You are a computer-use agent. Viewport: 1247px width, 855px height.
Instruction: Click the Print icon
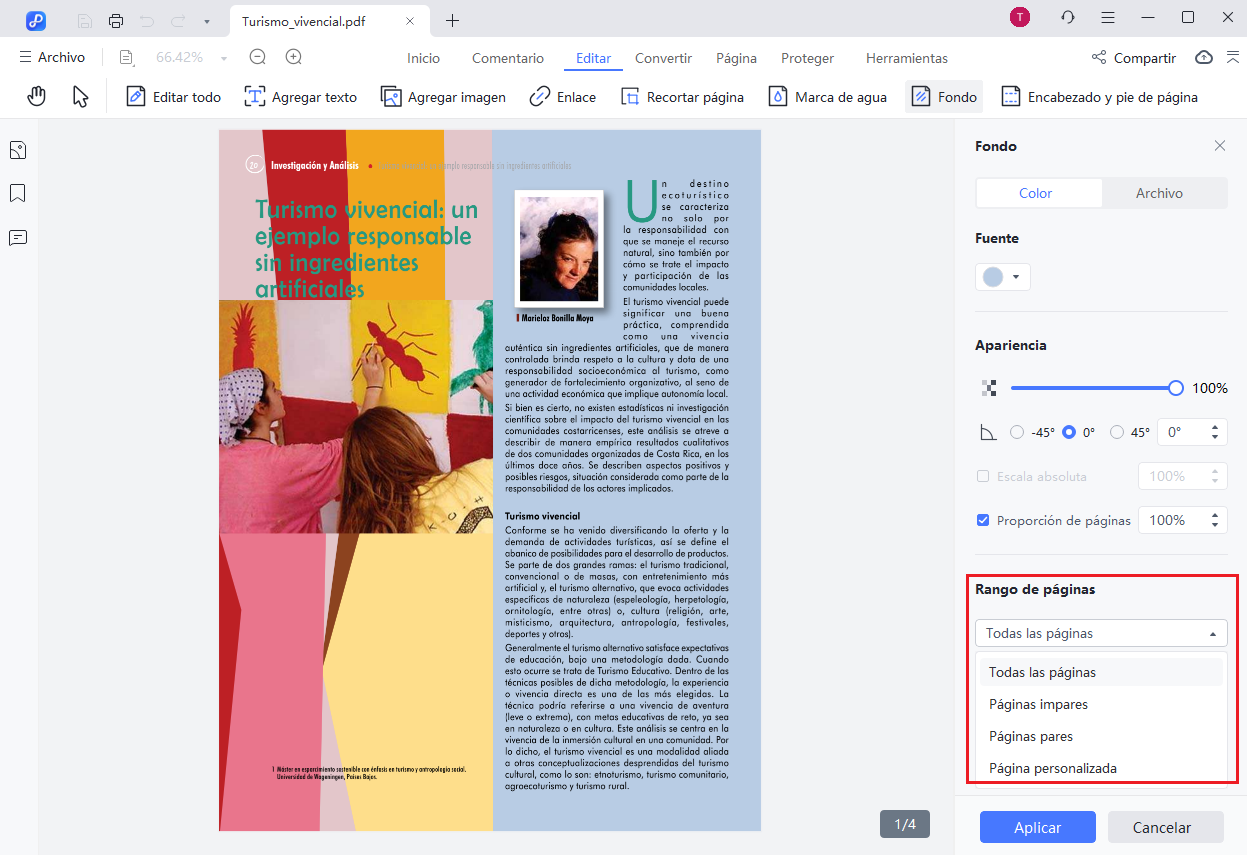(x=116, y=19)
